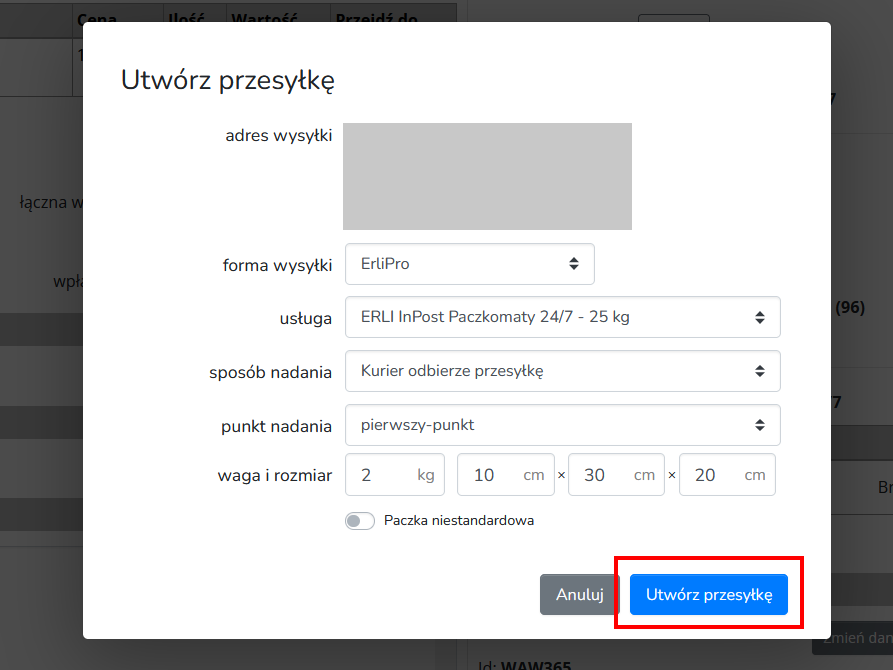Click the weight field showing 2 kg
The image size is (893, 670).
tap(395, 475)
